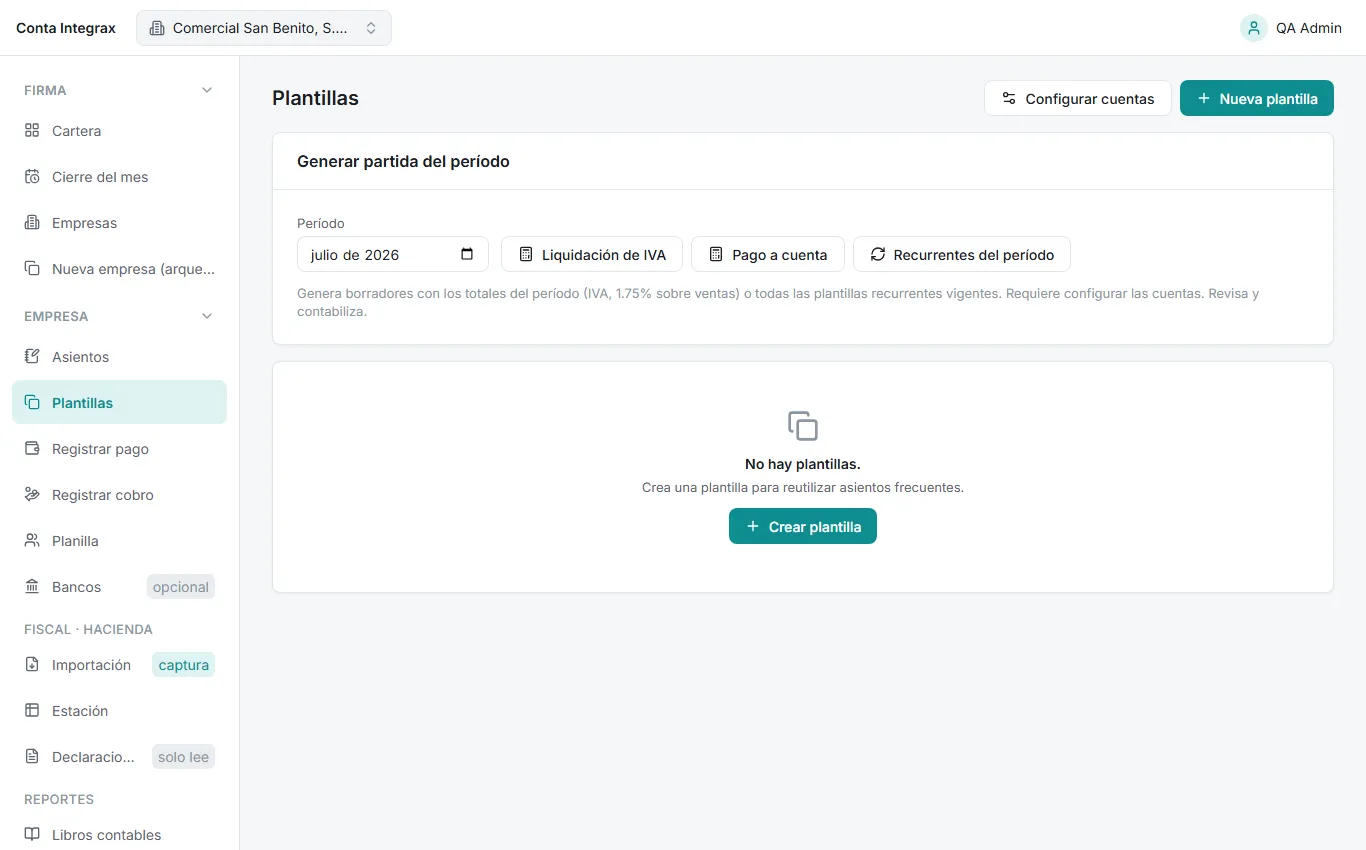
Task: Collapse the FIRMA section chevron
Action: click(x=207, y=90)
